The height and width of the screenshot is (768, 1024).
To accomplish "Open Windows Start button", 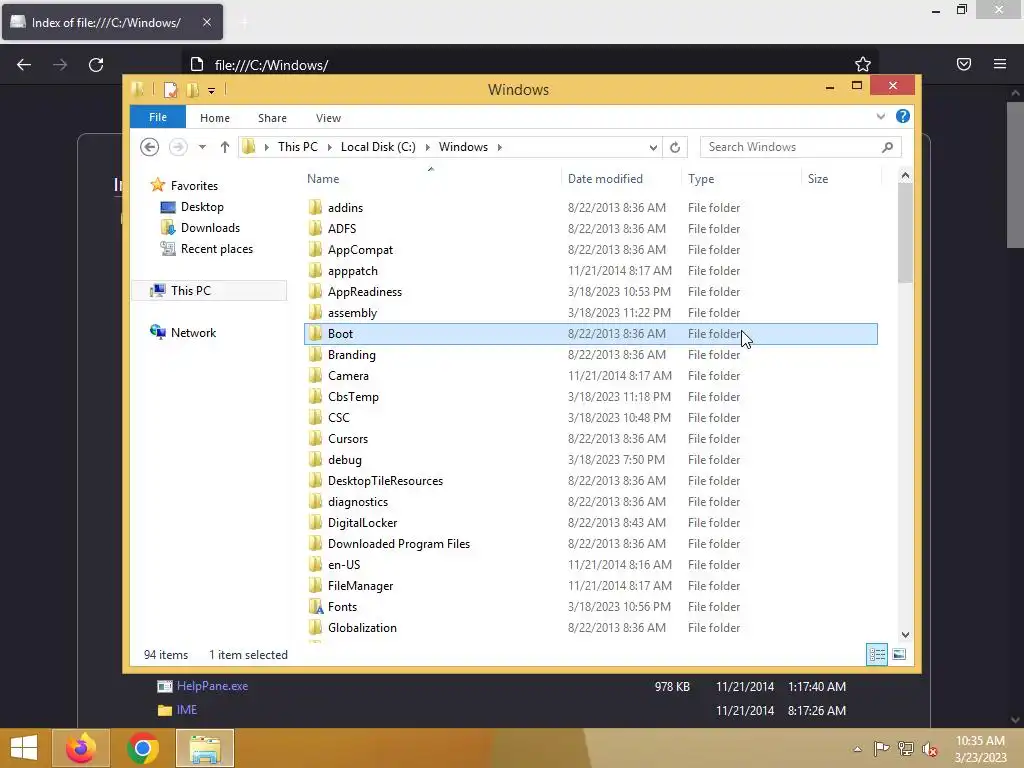I will 24,748.
